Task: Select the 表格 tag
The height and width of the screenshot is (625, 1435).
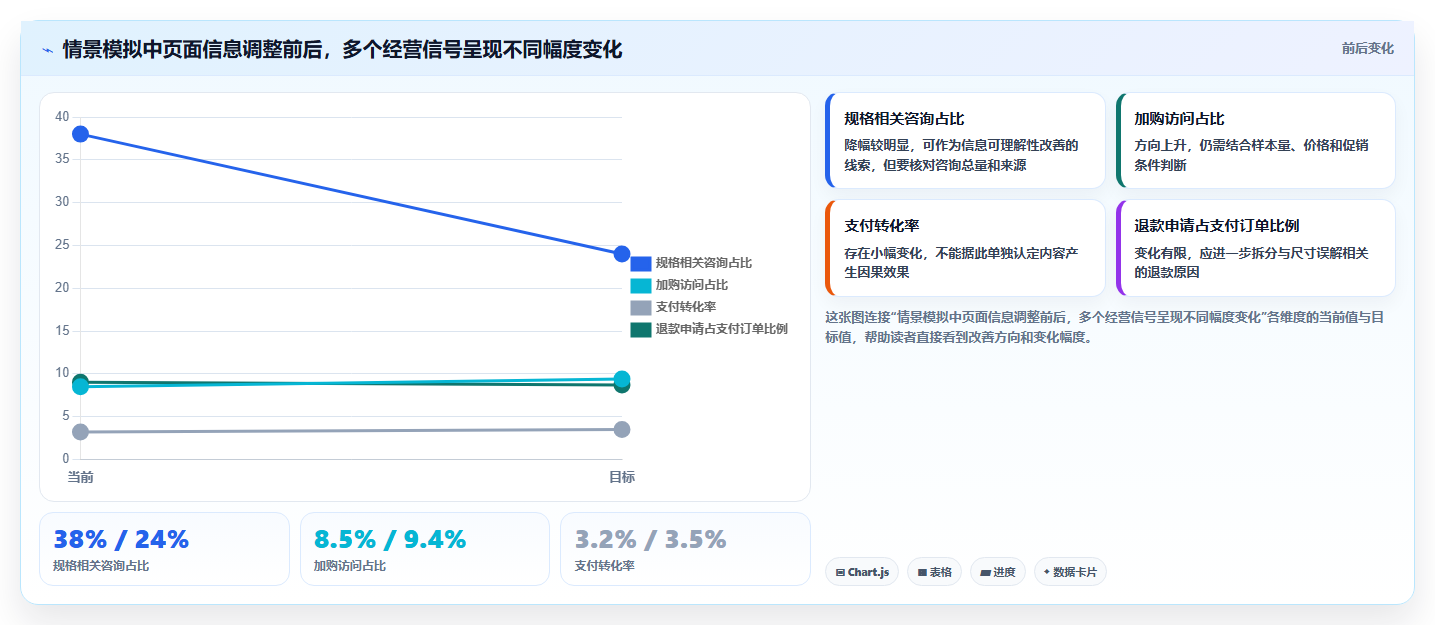Action: click(934, 572)
